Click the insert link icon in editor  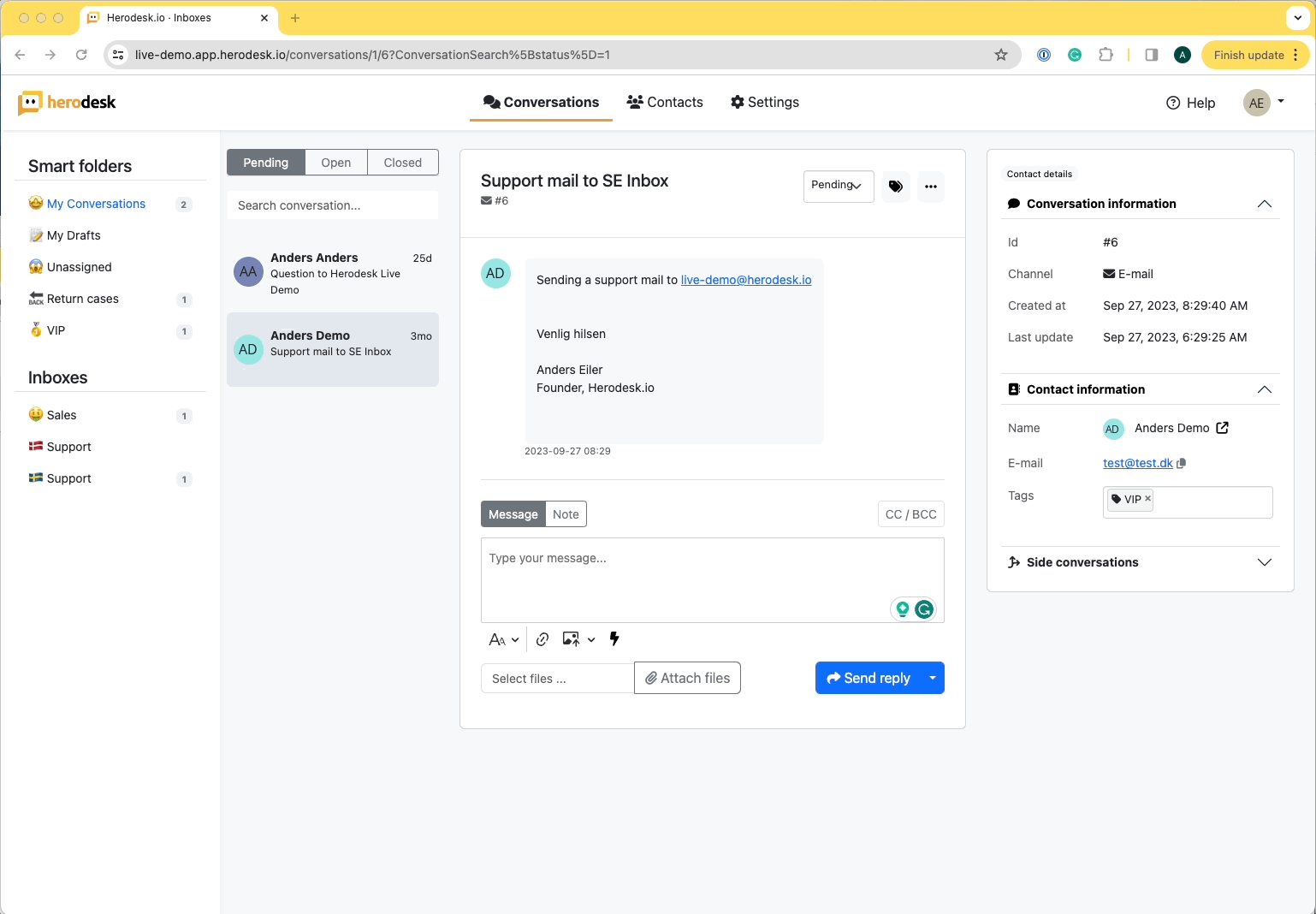coord(542,639)
